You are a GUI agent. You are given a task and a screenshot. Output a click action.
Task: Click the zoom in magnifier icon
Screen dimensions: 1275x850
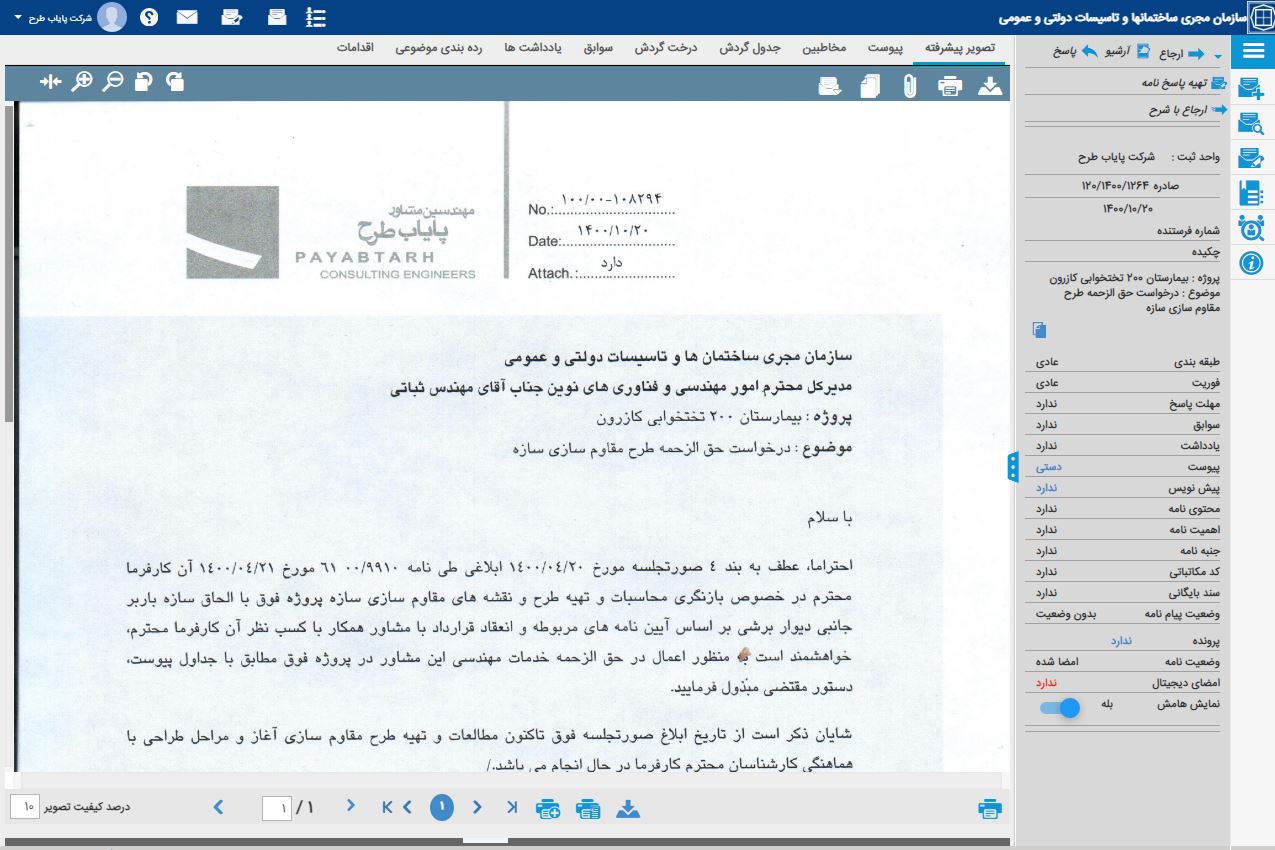coord(83,81)
